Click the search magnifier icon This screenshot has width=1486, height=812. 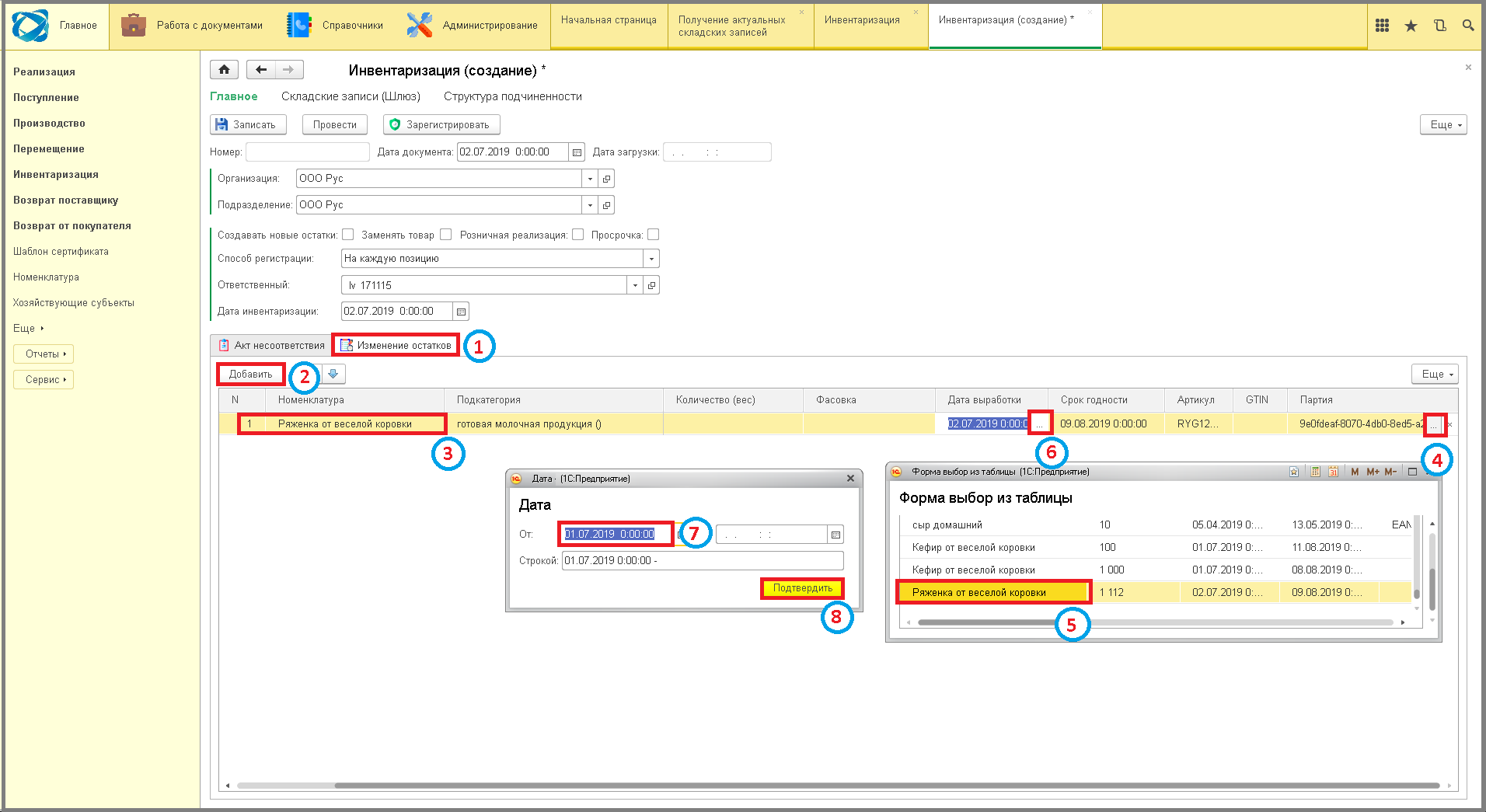coord(1467,26)
